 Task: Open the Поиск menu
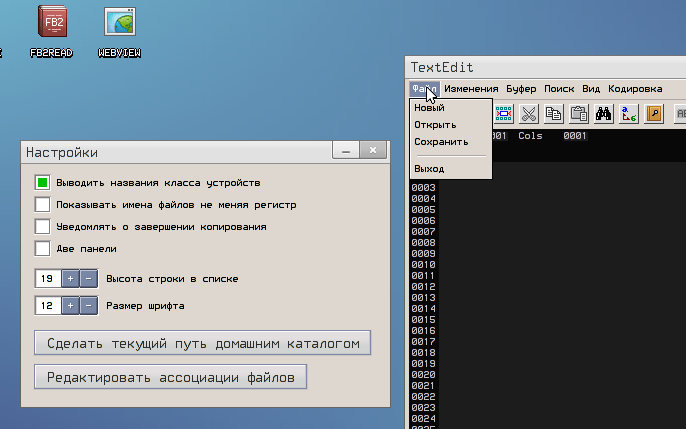pos(559,89)
